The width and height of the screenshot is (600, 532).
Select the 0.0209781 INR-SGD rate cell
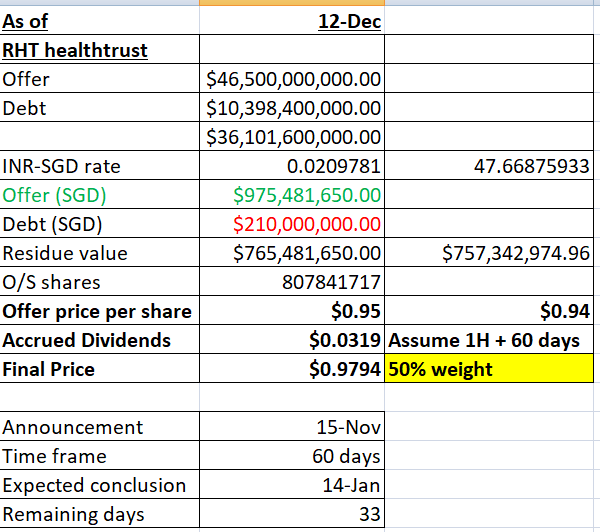pyautogui.click(x=292, y=166)
